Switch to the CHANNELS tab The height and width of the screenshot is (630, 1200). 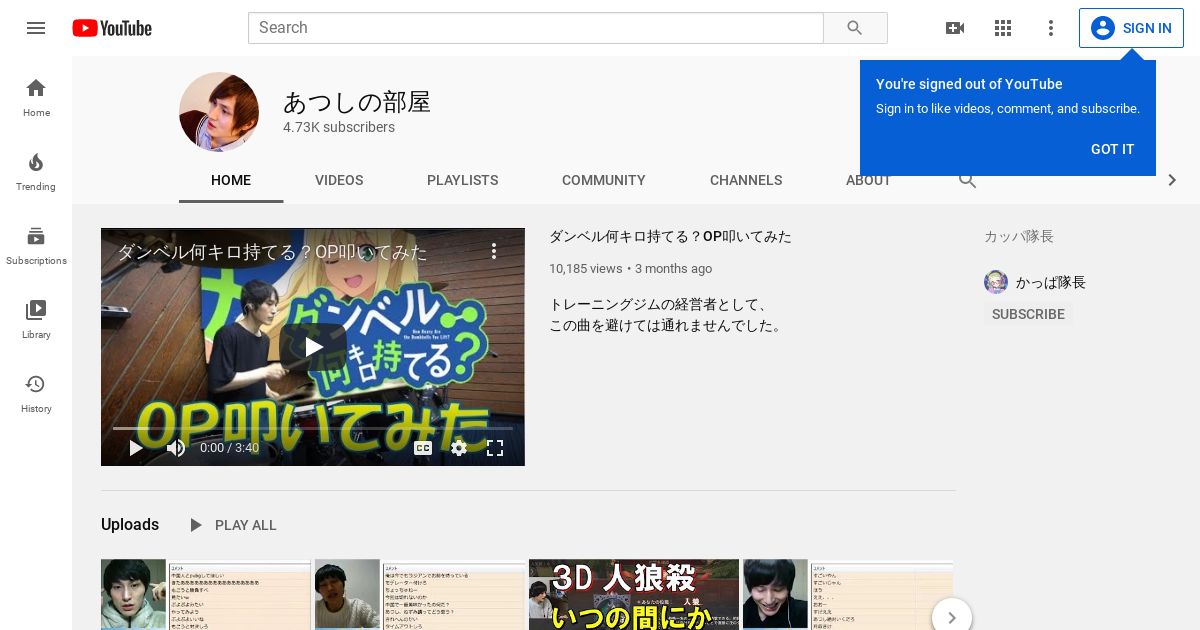tap(746, 180)
